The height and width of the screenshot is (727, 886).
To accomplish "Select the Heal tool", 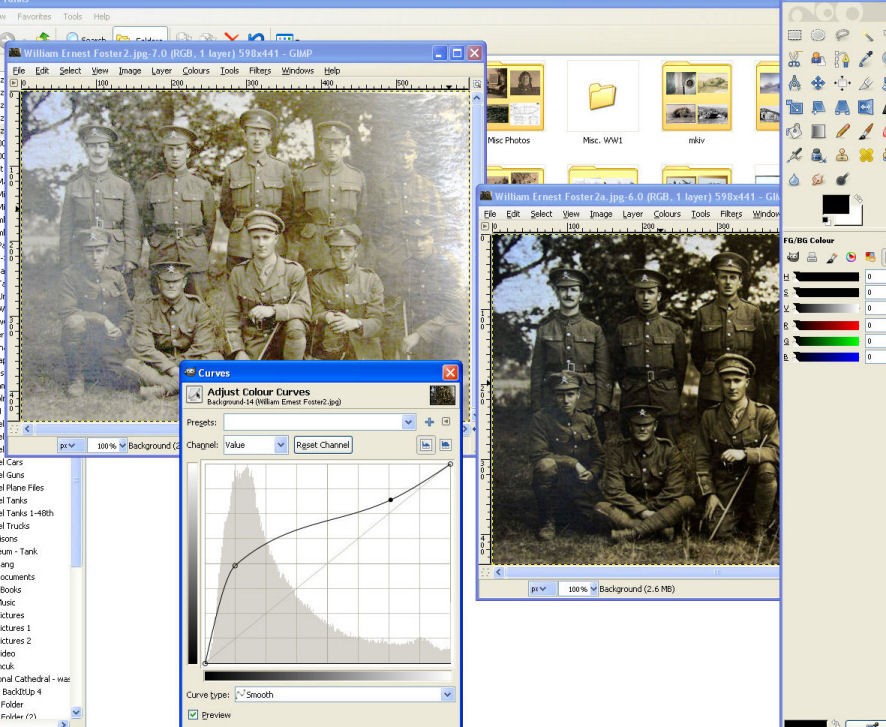I will tap(868, 155).
